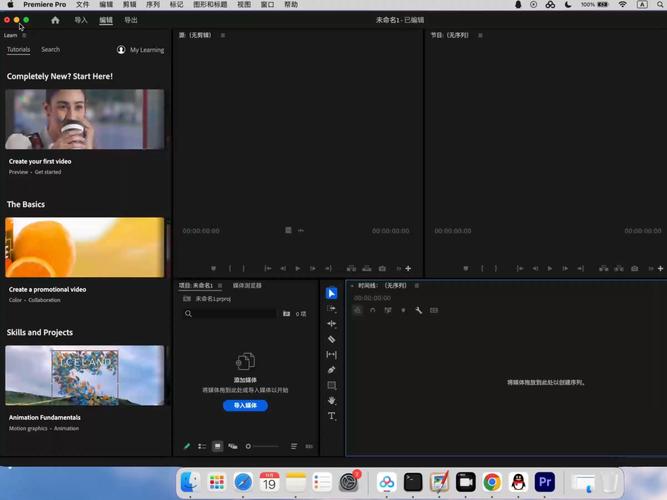Select the Hand tool

coord(332,401)
